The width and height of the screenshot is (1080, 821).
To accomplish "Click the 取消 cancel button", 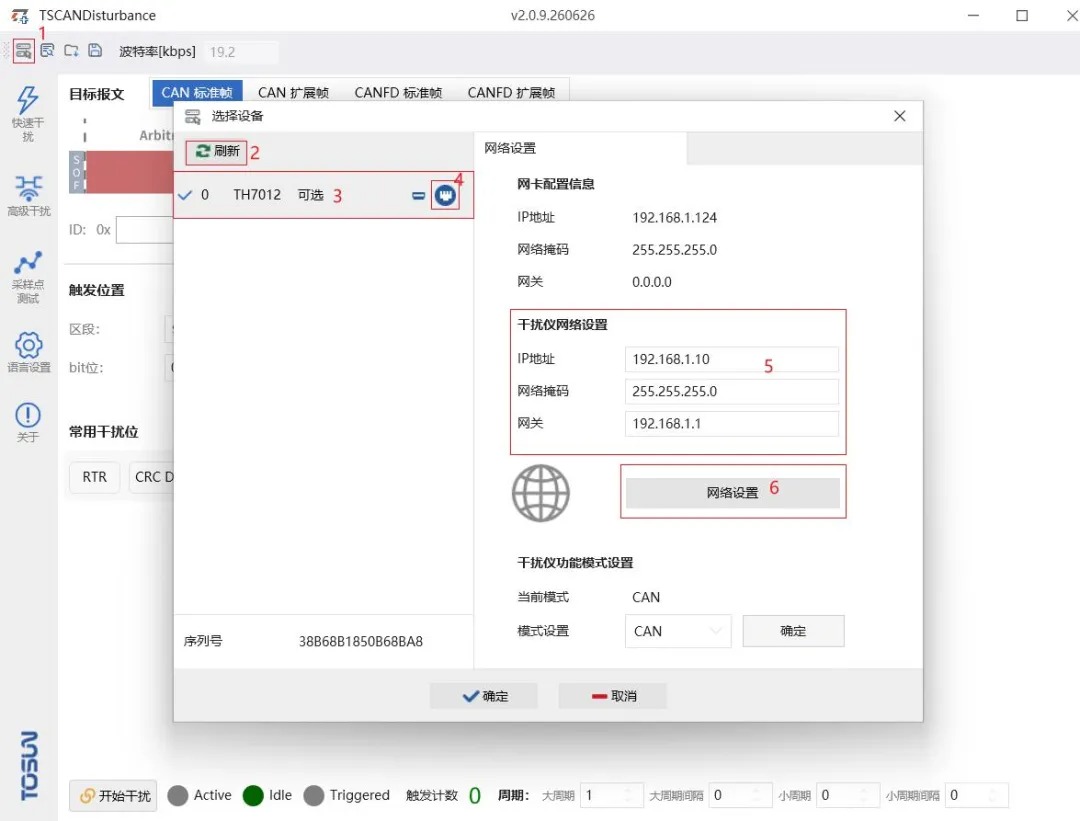I will click(612, 696).
